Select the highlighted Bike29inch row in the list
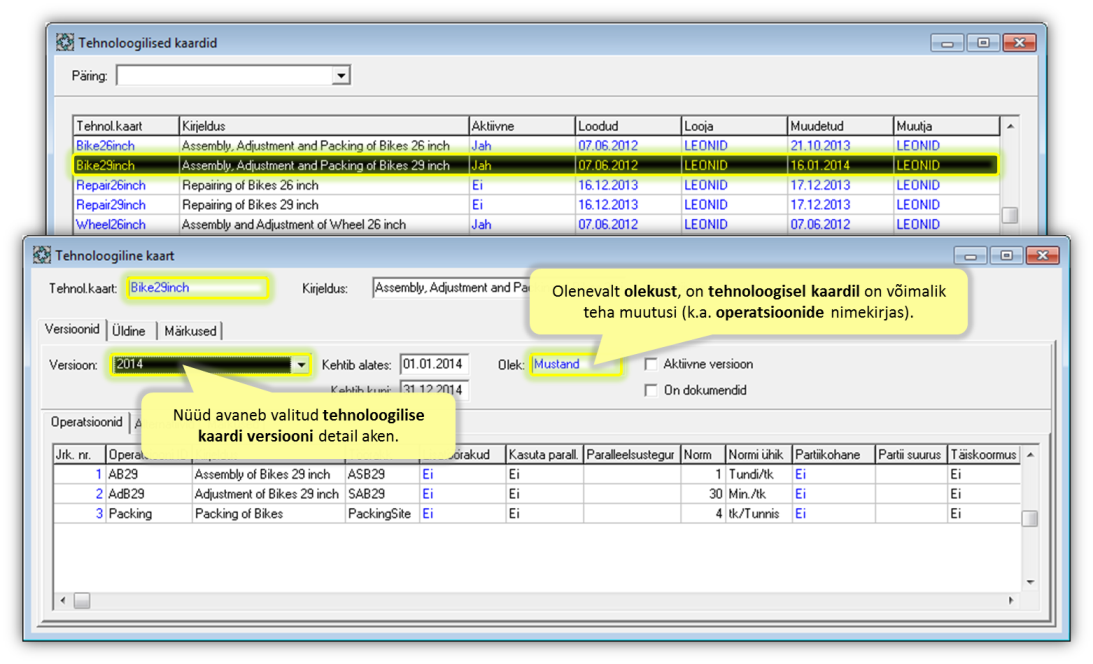The image size is (1093, 664). pos(535,165)
